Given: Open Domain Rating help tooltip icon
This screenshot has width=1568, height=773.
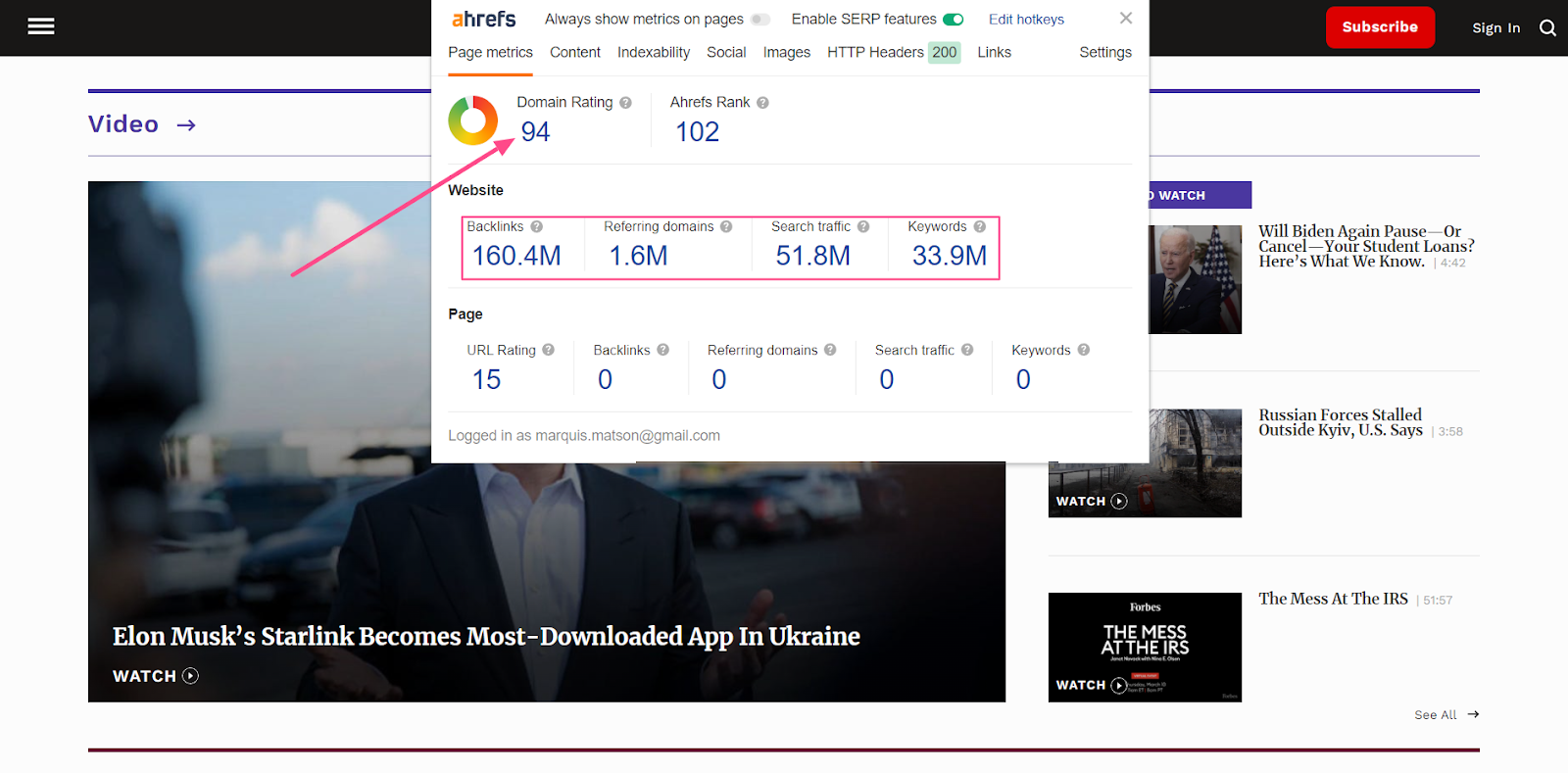Looking at the screenshot, I should coord(625,103).
